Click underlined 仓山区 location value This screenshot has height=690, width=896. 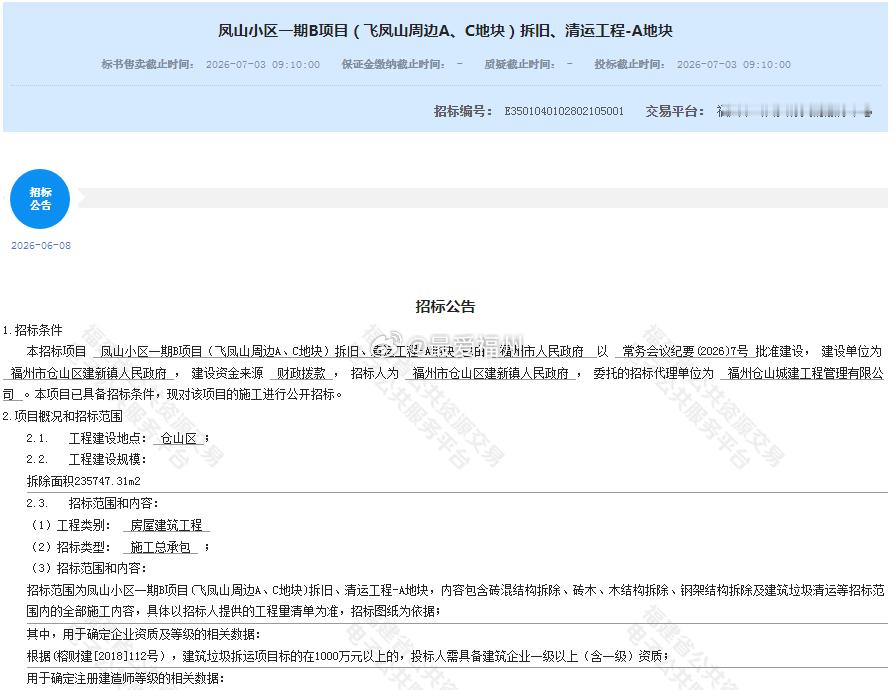pyautogui.click(x=178, y=439)
